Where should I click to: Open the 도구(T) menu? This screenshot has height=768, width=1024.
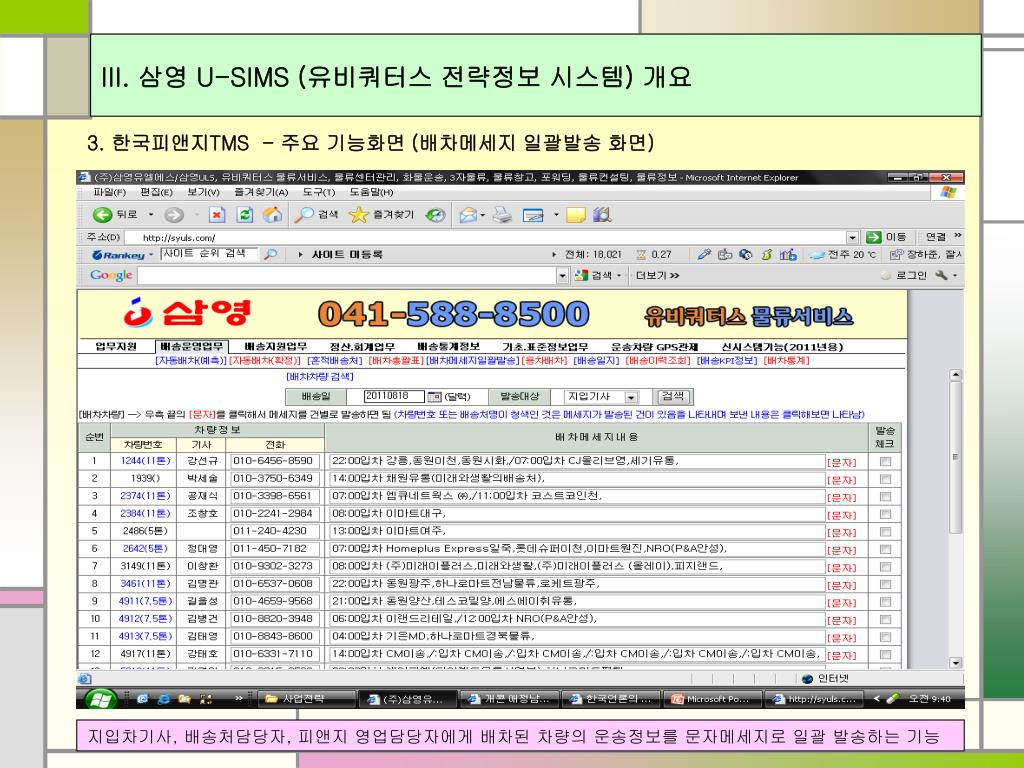(319, 192)
